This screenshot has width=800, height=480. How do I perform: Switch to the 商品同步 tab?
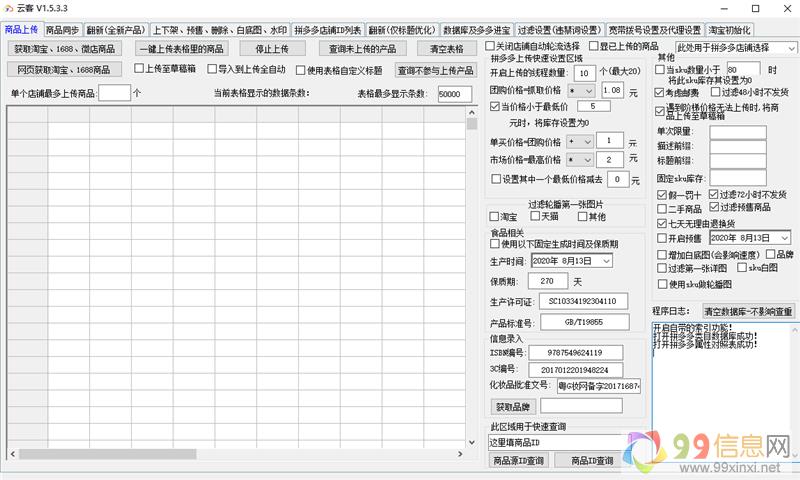click(62, 30)
